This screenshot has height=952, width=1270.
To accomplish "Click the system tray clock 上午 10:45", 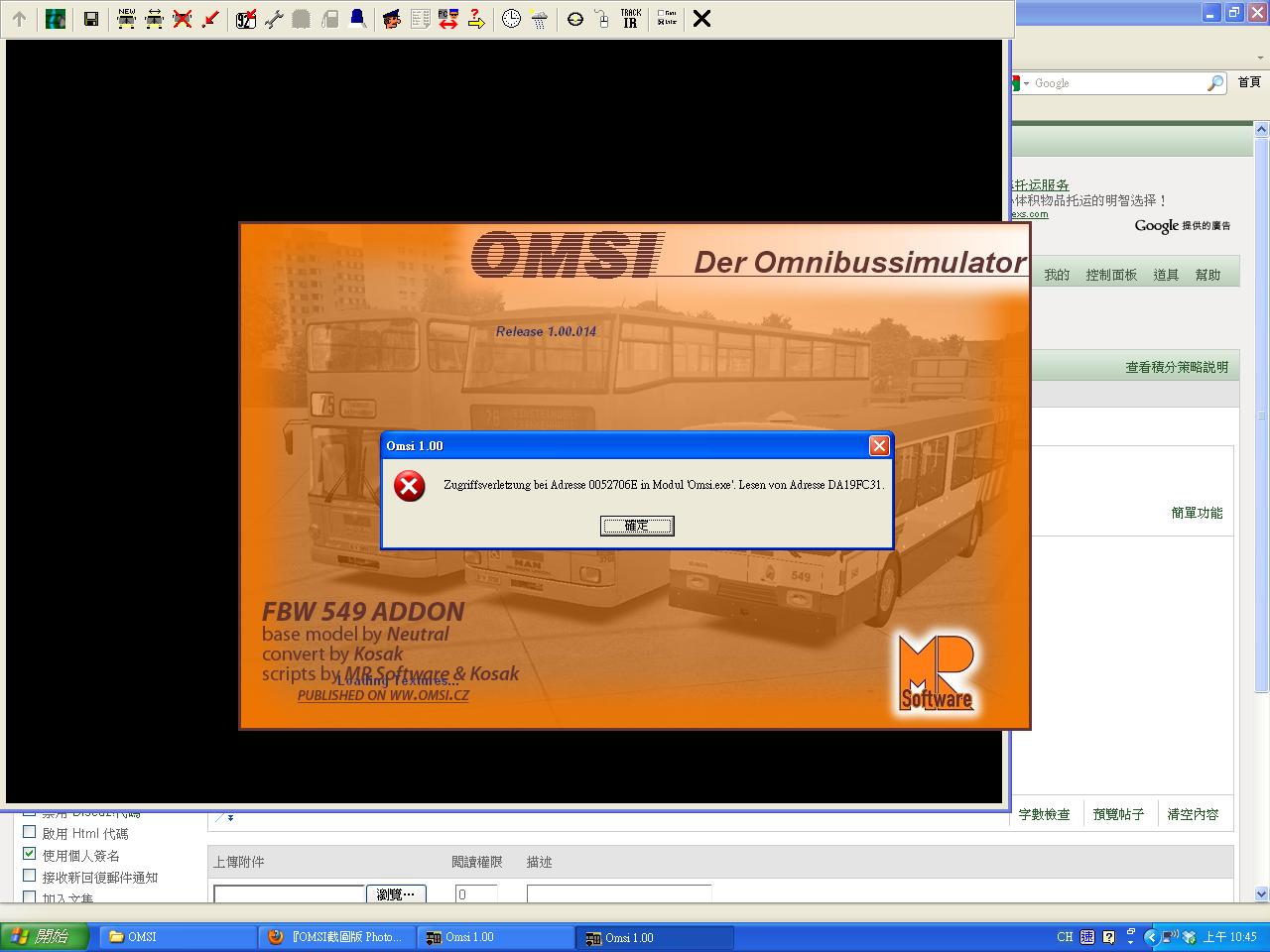I will point(1230,937).
